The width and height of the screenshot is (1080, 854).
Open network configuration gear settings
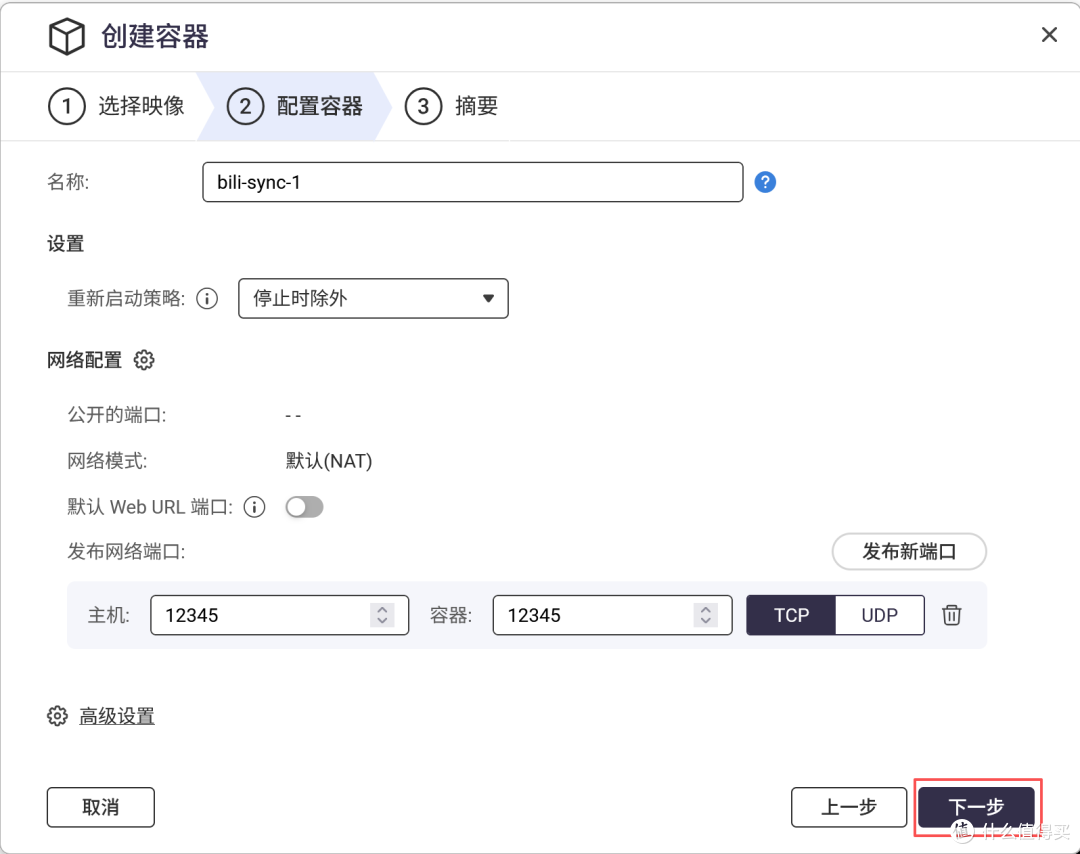(x=144, y=360)
